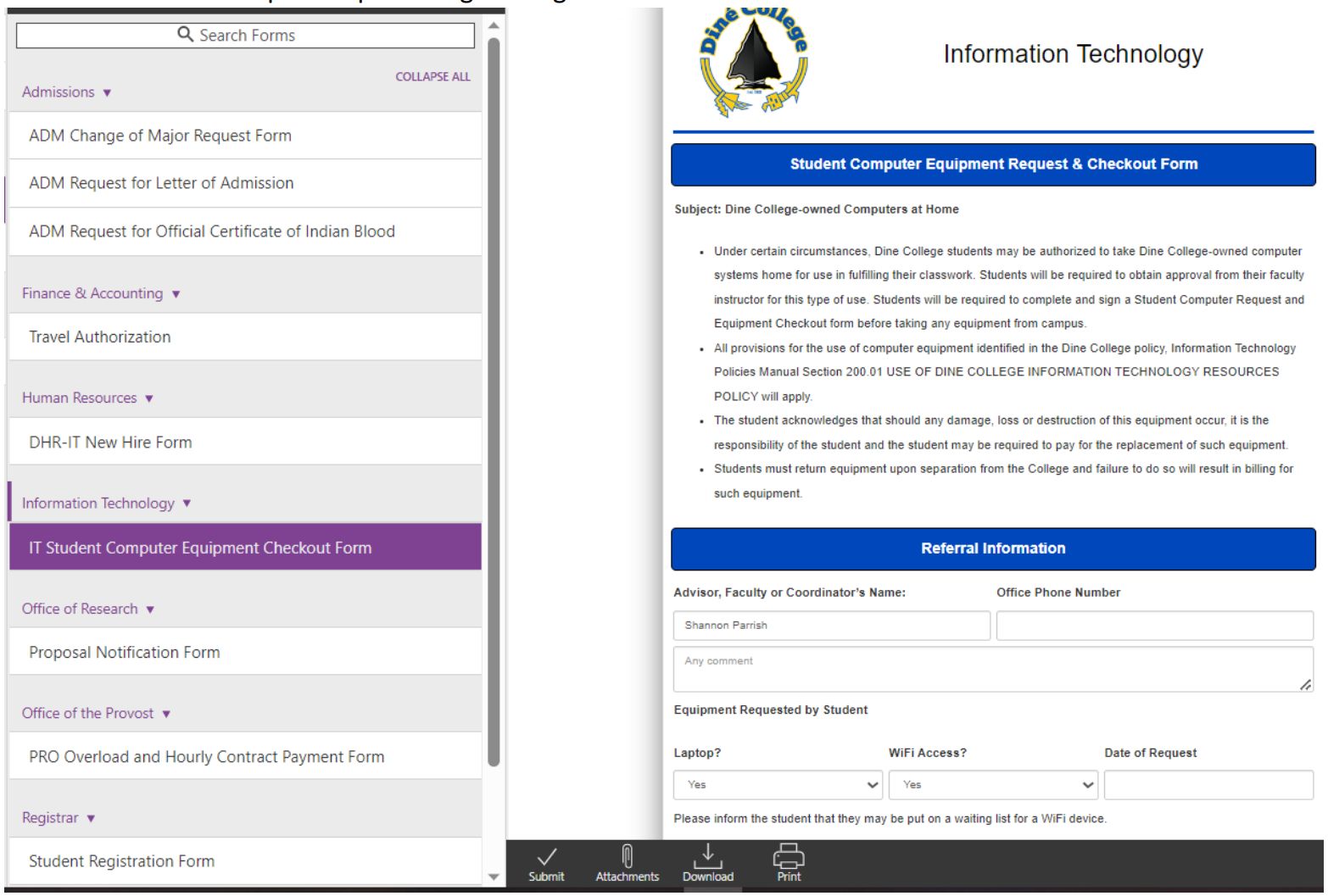1328x896 pixels.
Task: Collapse the Office of the Provost section
Action: tap(96, 713)
